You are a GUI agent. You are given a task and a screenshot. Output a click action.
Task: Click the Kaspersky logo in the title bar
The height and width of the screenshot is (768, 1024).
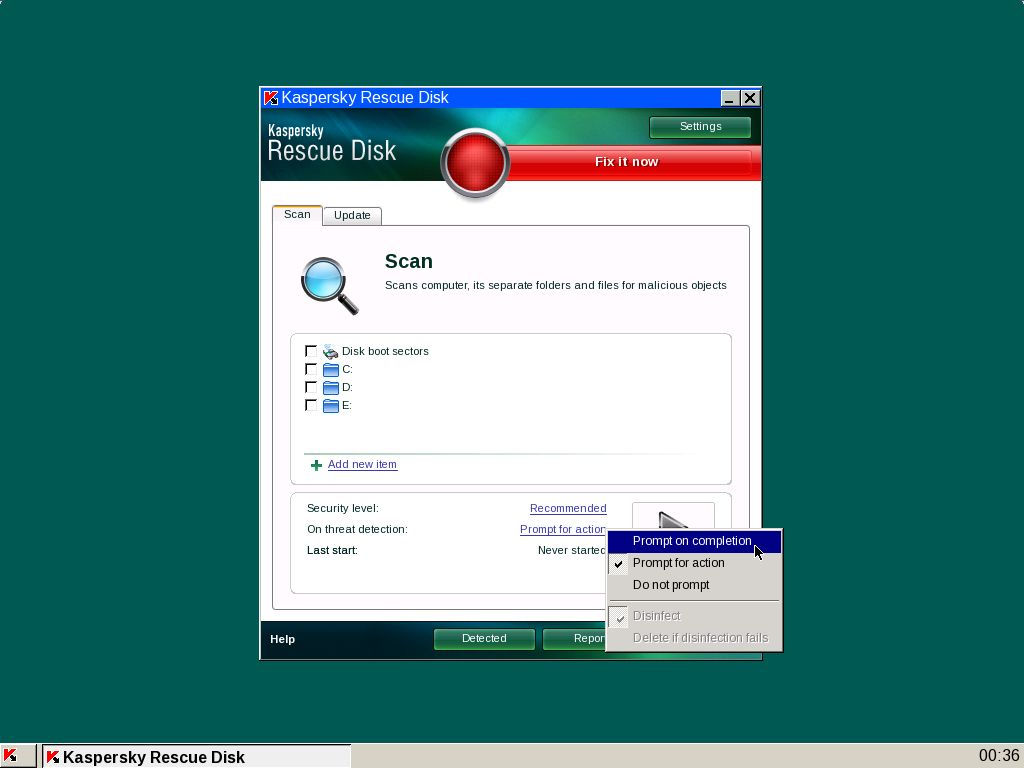(x=270, y=98)
